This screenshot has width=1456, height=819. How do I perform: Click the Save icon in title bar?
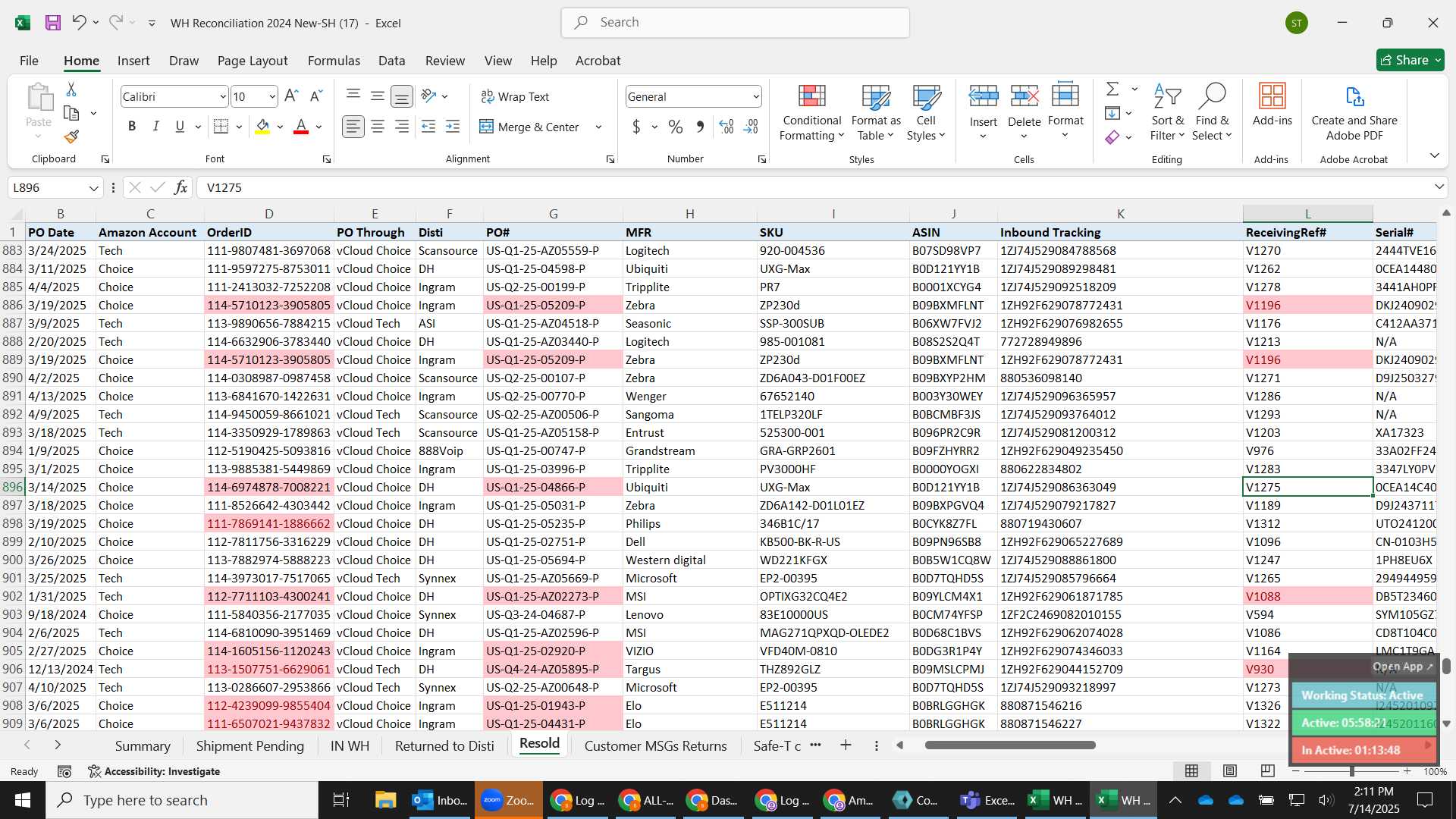53,23
